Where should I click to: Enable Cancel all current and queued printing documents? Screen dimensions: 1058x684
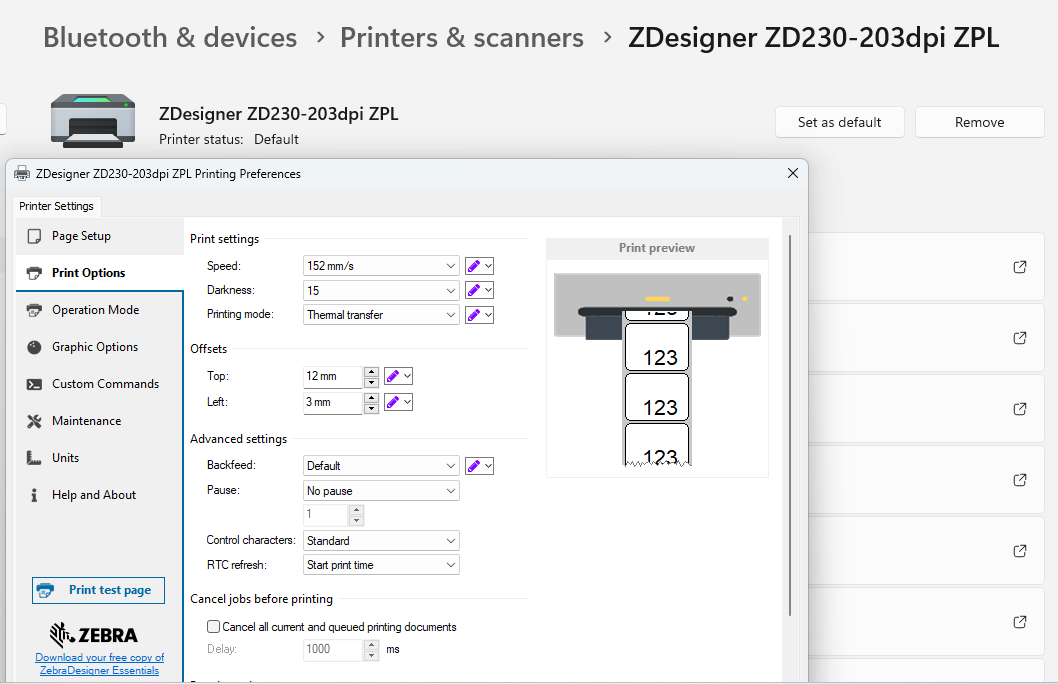point(213,627)
